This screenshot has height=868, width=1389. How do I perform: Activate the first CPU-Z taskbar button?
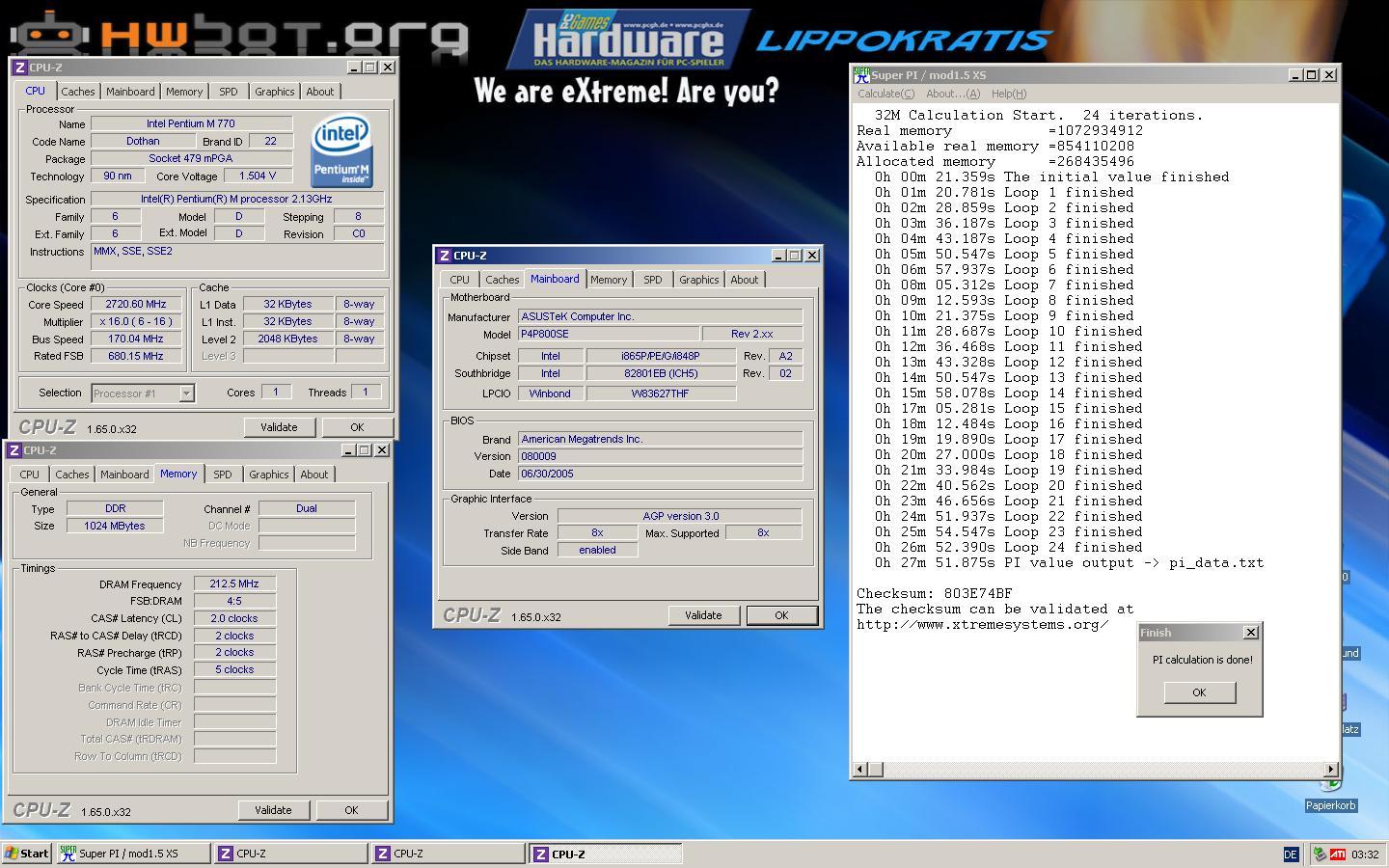(290, 854)
